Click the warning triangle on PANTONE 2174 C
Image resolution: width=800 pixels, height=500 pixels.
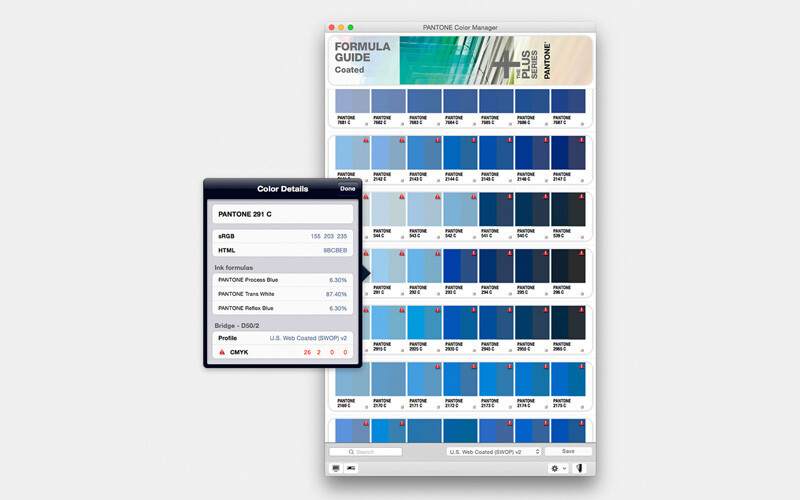tap(545, 366)
